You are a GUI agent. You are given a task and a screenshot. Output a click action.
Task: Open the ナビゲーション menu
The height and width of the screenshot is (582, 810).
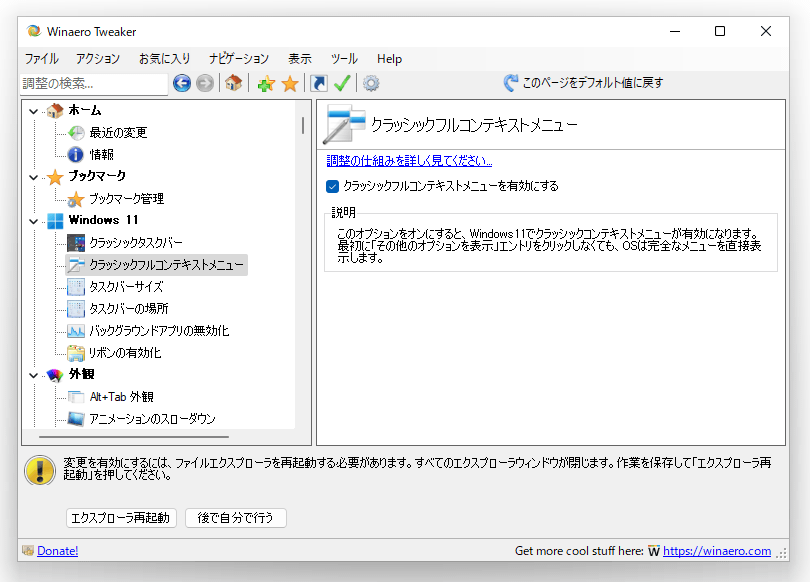239,59
